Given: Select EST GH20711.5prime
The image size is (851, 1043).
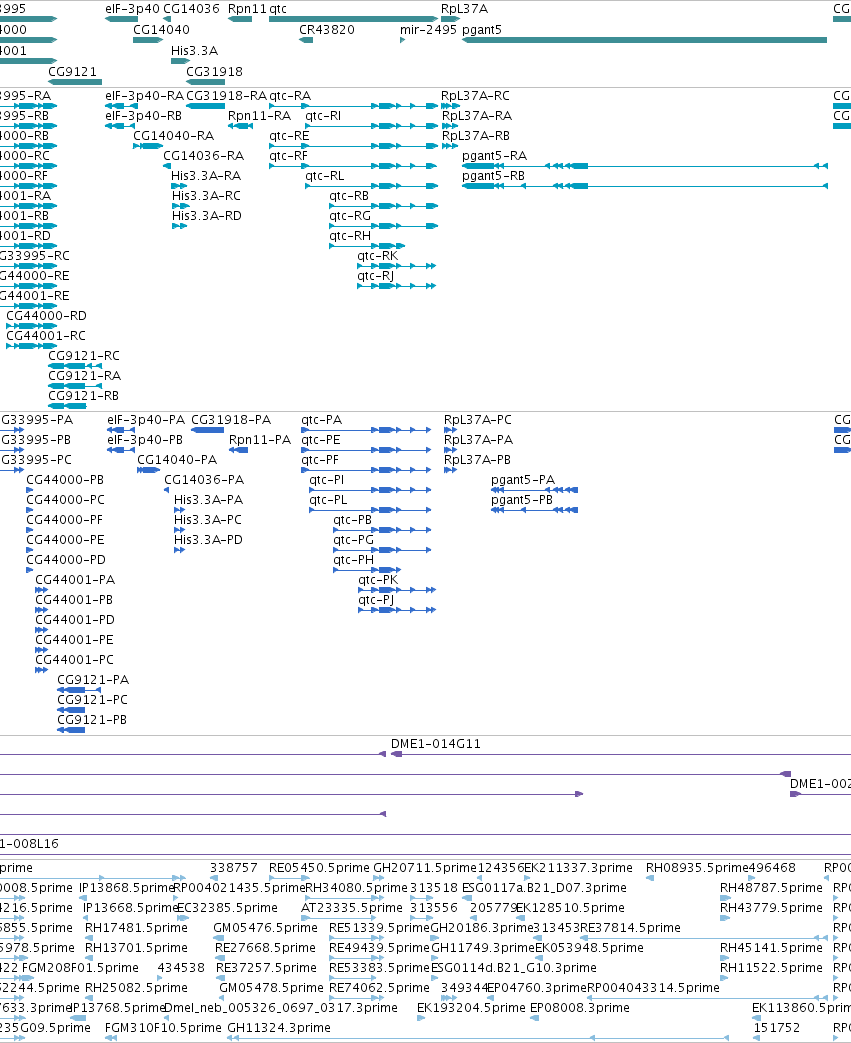Looking at the screenshot, I should [425, 867].
